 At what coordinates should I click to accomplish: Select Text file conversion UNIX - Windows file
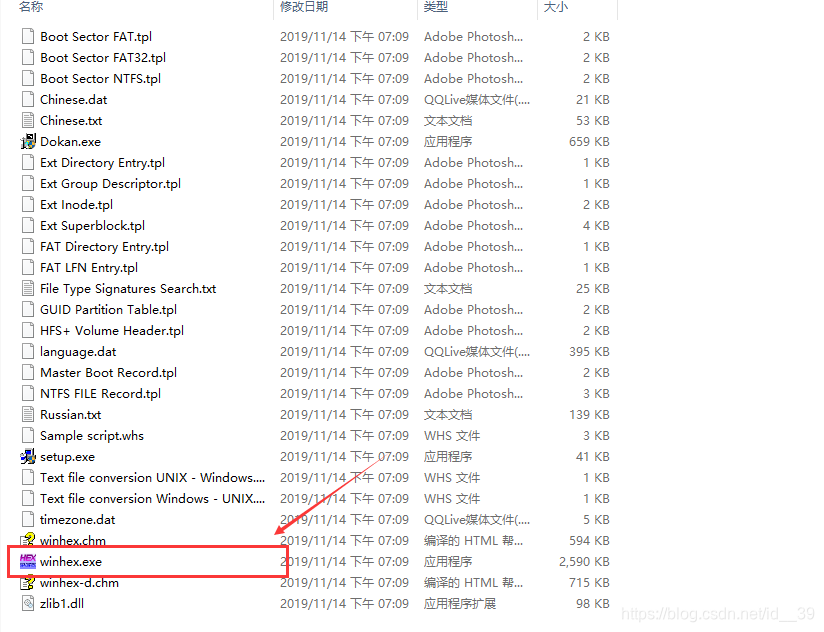tap(152, 478)
